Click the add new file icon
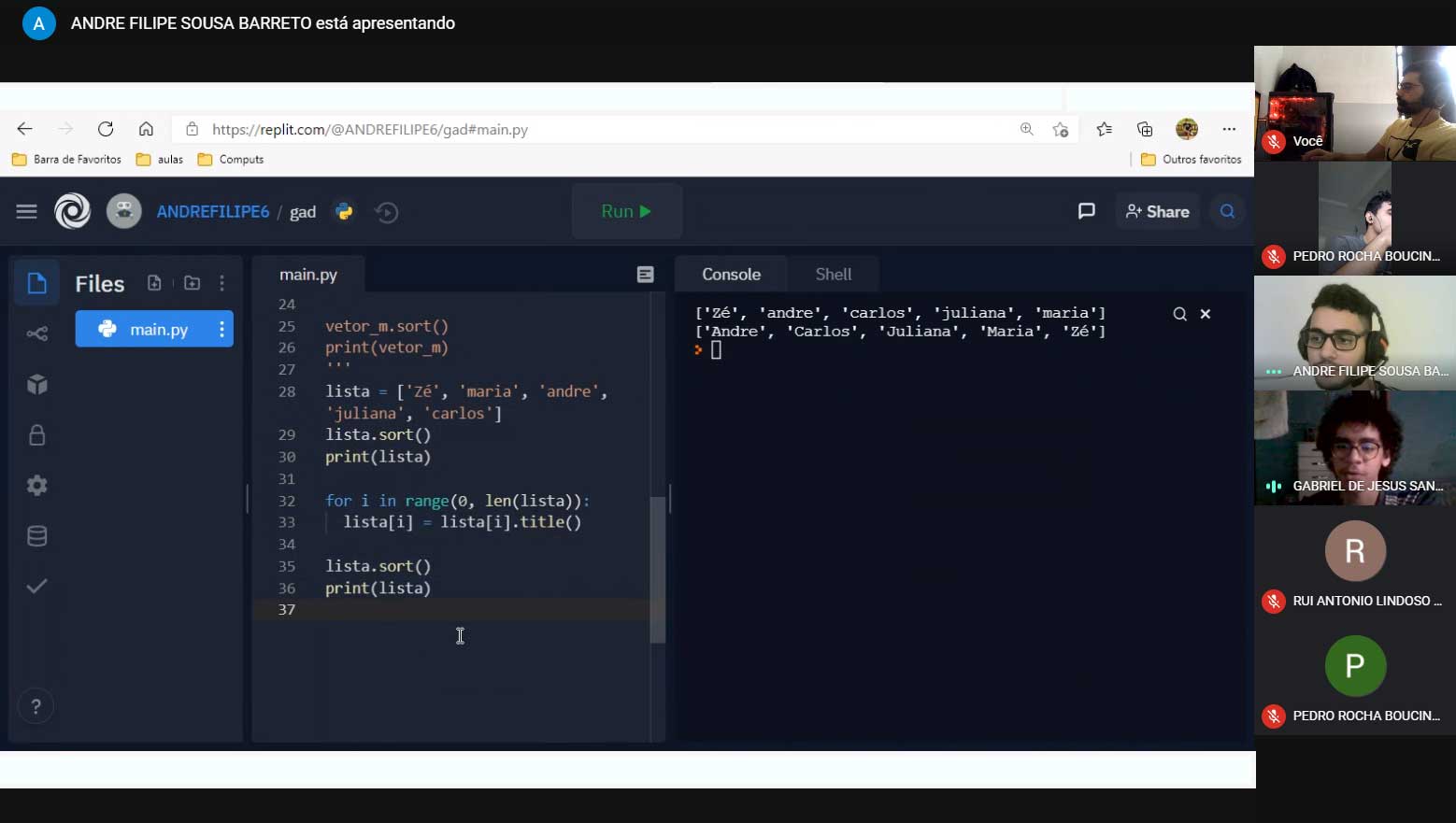1456x823 pixels. click(x=154, y=283)
